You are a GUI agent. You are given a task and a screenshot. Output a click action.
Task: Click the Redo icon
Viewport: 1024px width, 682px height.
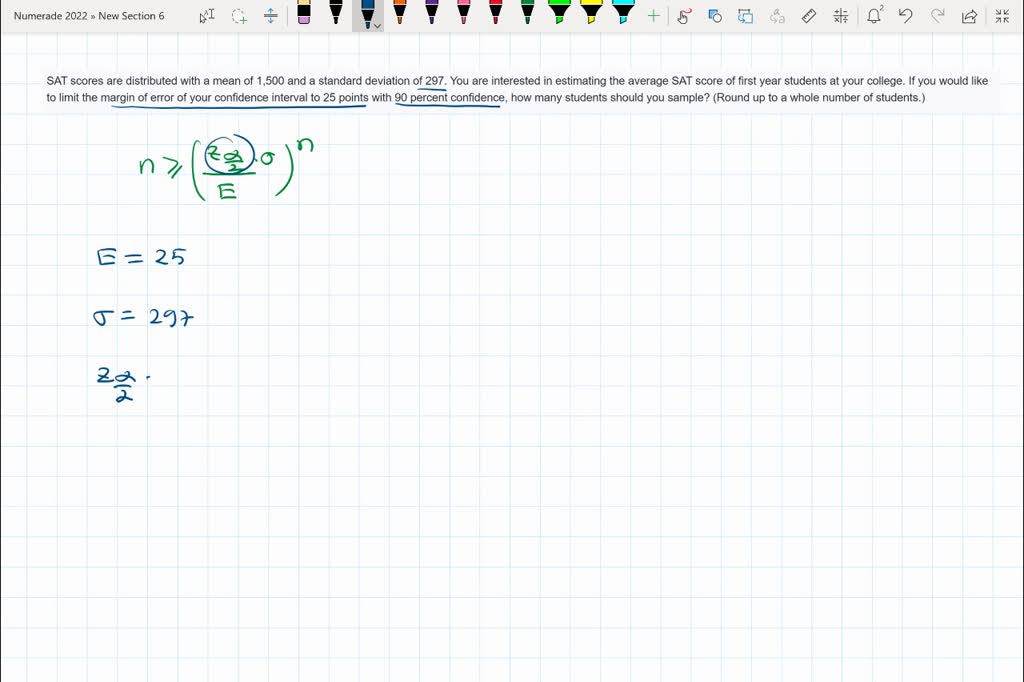coord(936,16)
